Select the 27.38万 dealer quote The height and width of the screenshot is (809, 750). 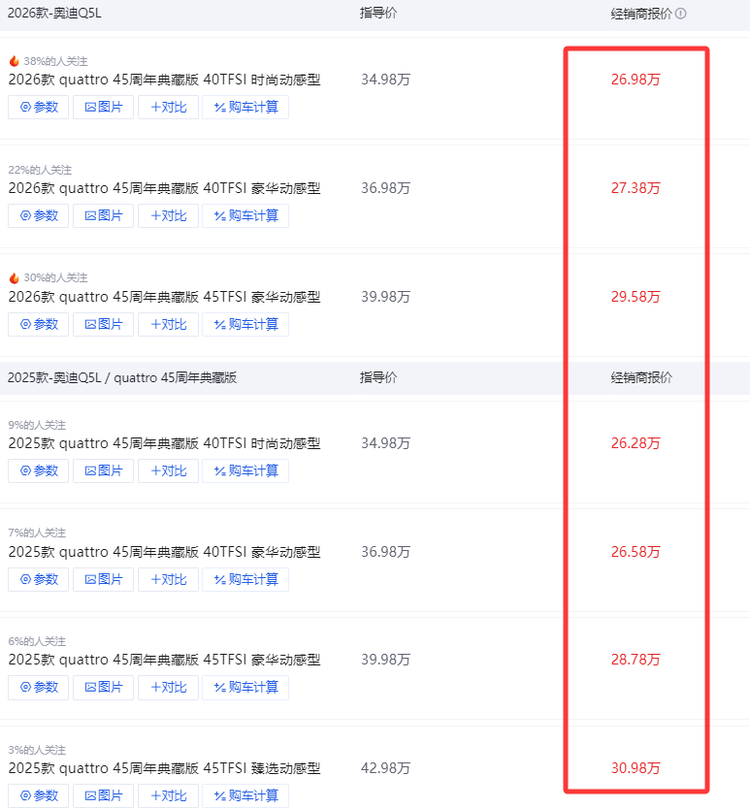pyautogui.click(x=636, y=188)
